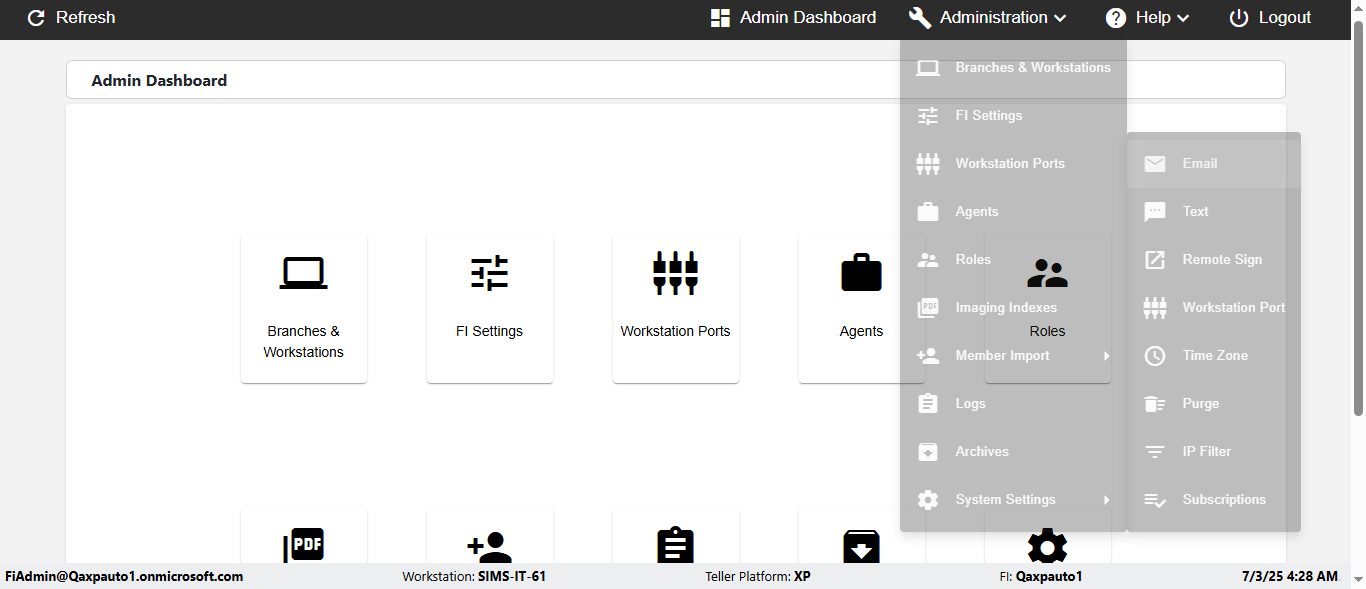The width and height of the screenshot is (1366, 589).
Task: Click add-person icon card in bottom dashboard row
Action: point(490,546)
